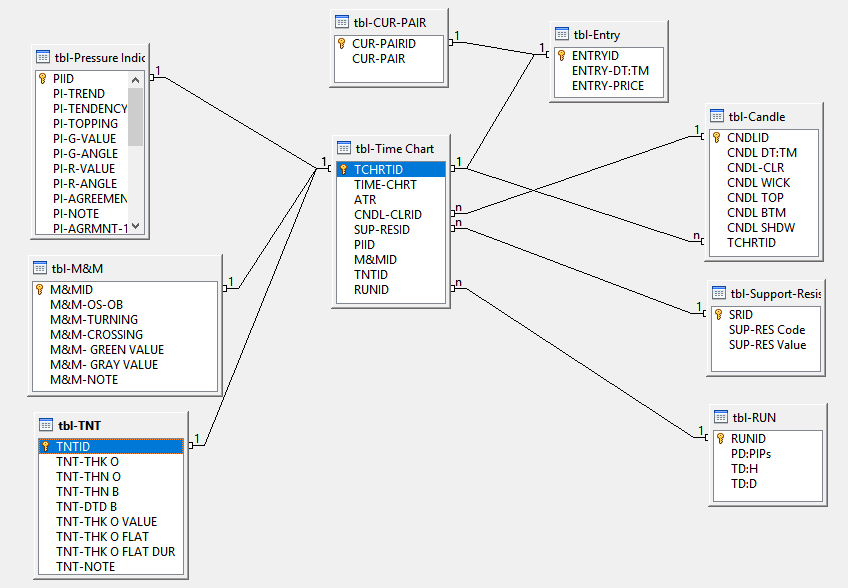This screenshot has width=848, height=588.
Task: Click the tbl-Candle title bar table icon
Action: coord(716,116)
